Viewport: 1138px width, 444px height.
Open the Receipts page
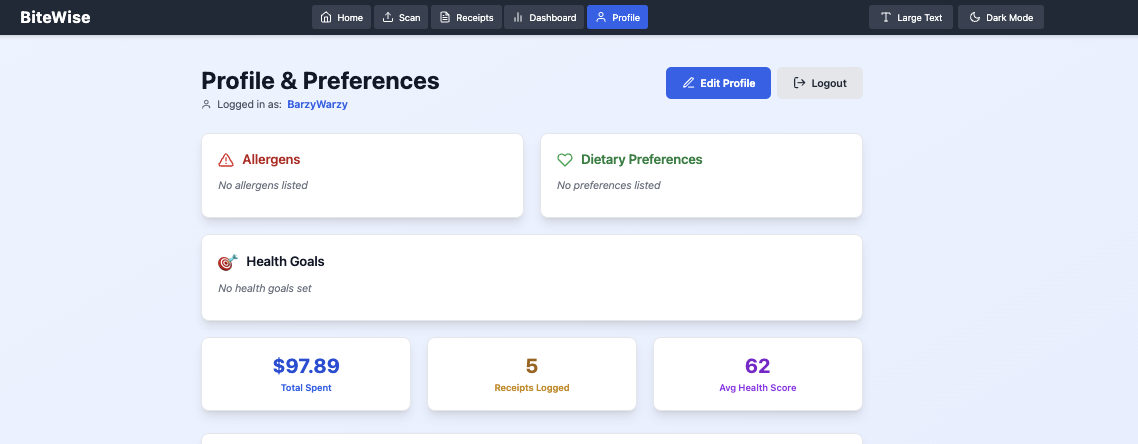[x=467, y=17]
